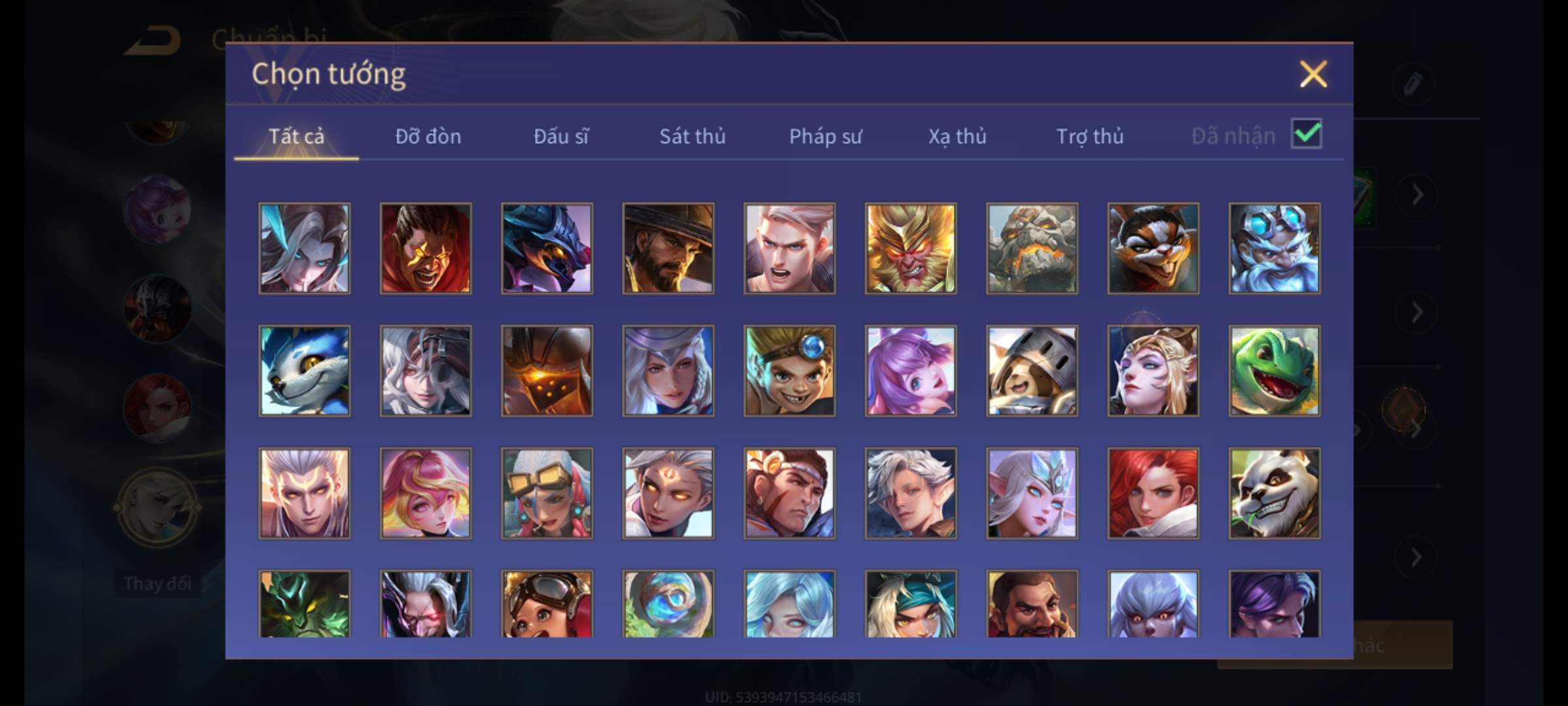1568x706 pixels.
Task: Choose the red-haired female hero portrait
Action: click(1153, 494)
